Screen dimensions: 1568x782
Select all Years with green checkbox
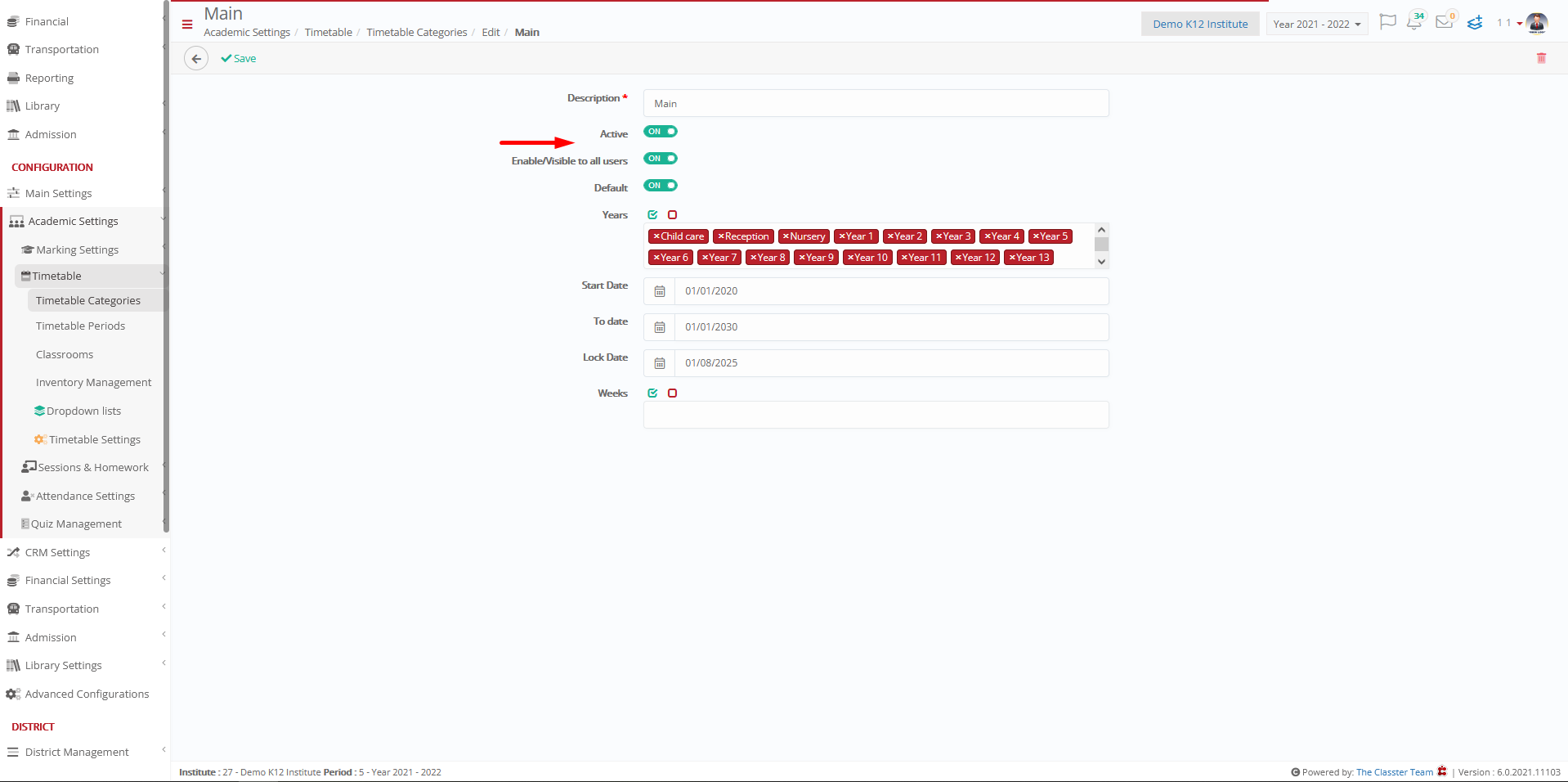pos(652,215)
